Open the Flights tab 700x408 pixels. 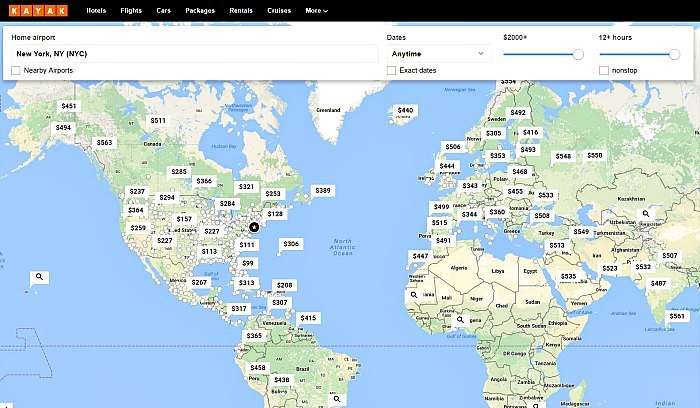click(x=131, y=10)
